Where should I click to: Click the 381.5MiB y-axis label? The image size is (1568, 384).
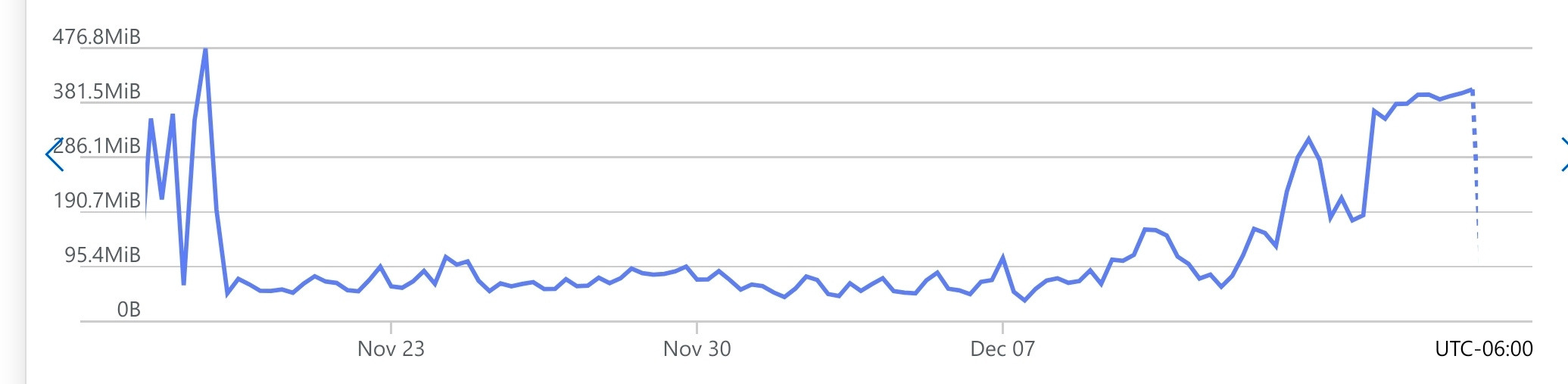click(x=96, y=92)
